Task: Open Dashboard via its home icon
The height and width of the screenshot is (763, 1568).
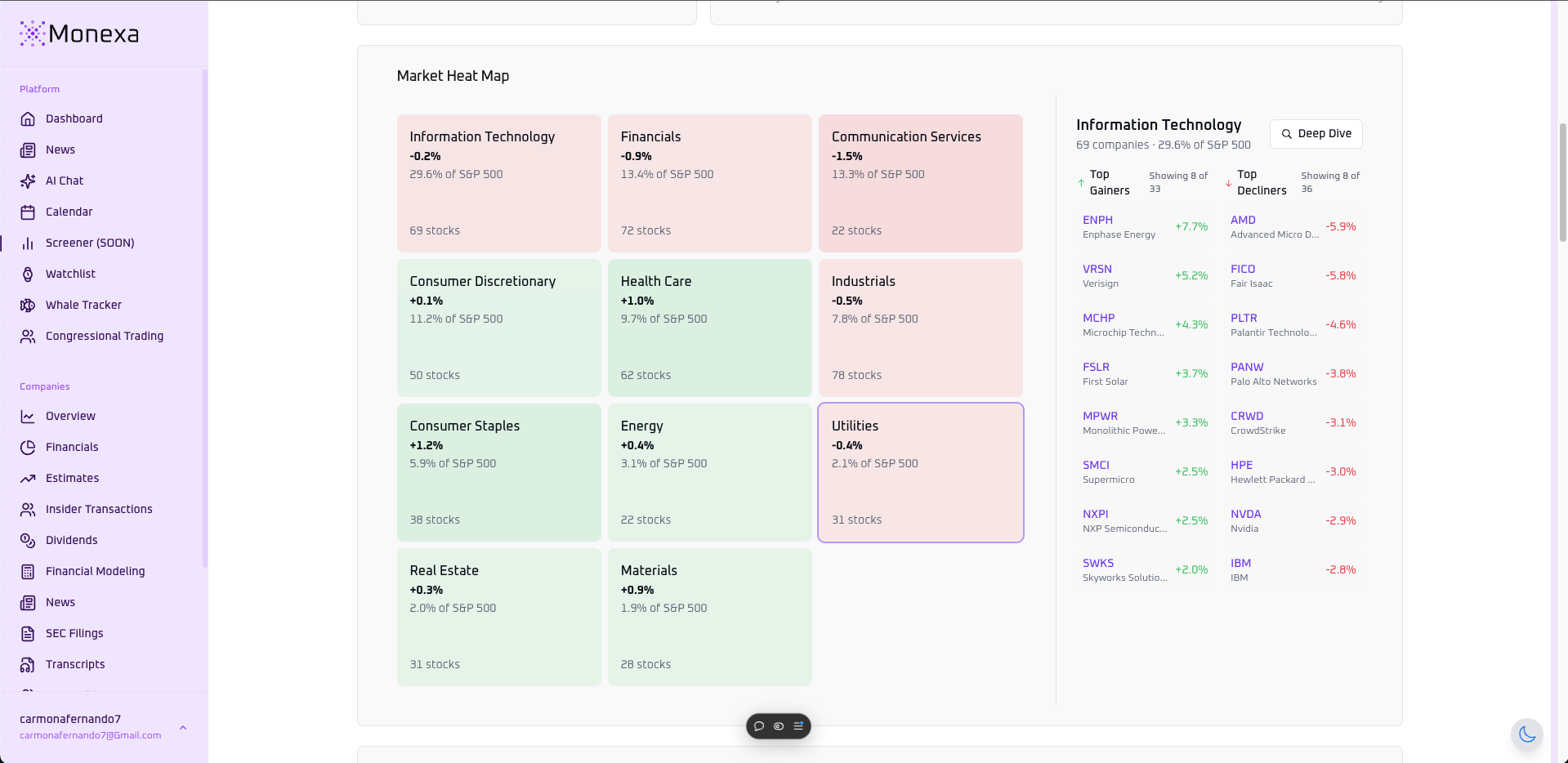Action: [x=28, y=118]
